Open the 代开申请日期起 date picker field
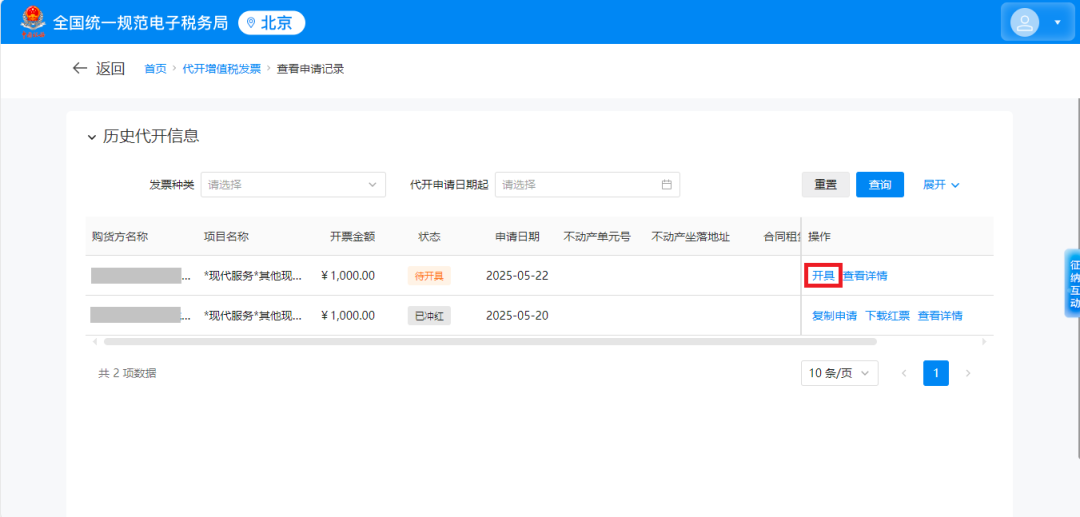This screenshot has height=517, width=1080. coord(588,184)
